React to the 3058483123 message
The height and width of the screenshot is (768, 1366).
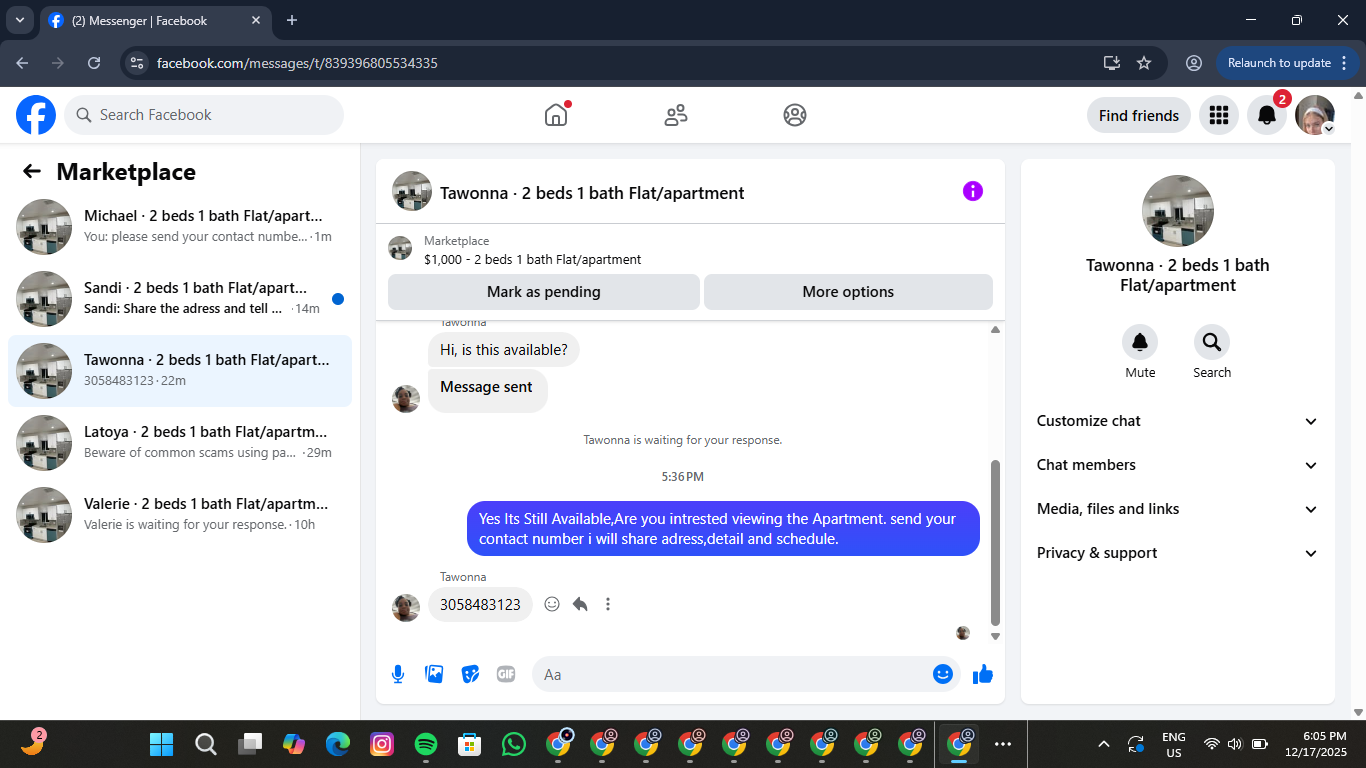[x=552, y=604]
